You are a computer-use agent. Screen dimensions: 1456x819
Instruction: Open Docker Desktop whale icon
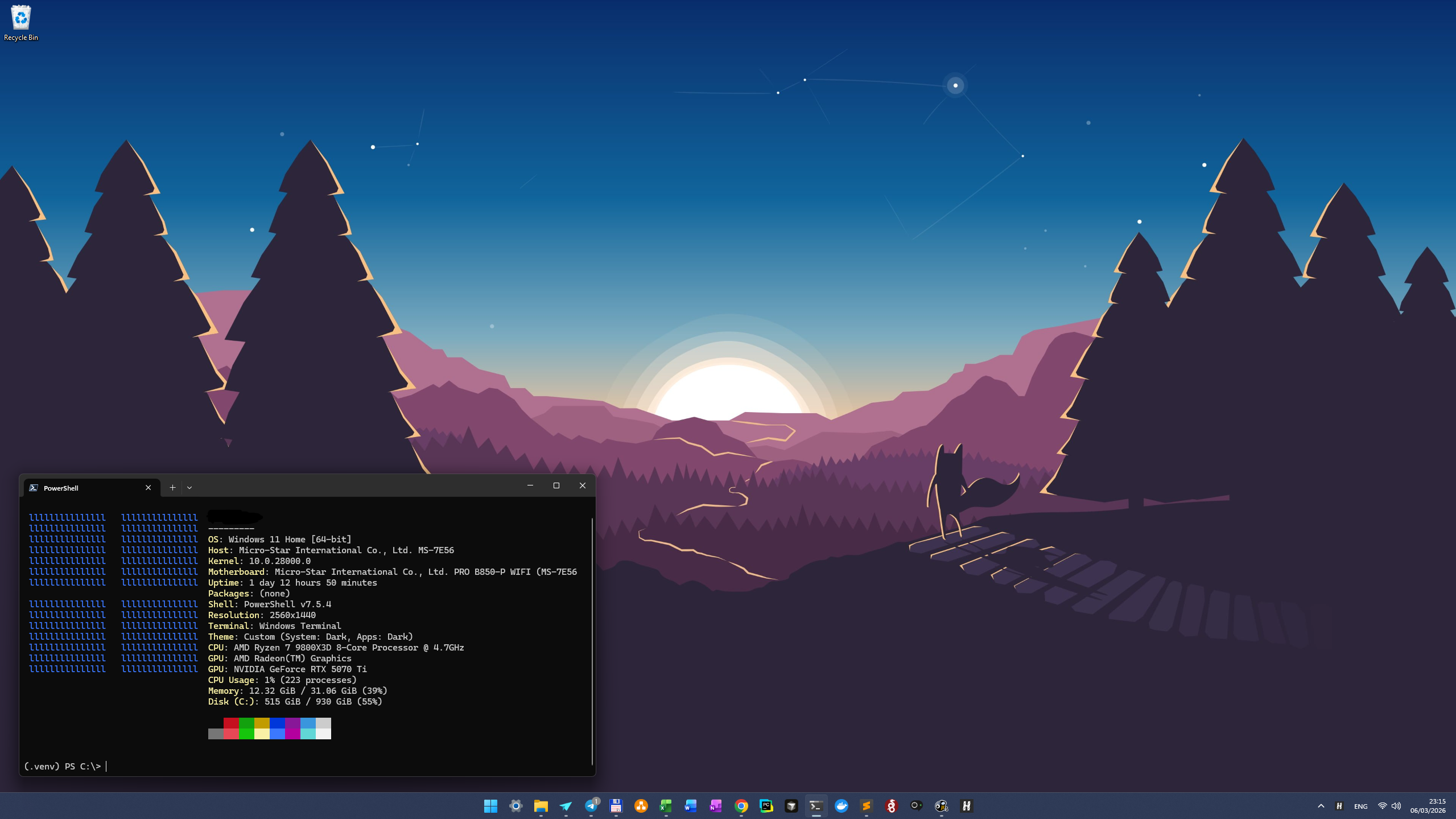pos(841,806)
